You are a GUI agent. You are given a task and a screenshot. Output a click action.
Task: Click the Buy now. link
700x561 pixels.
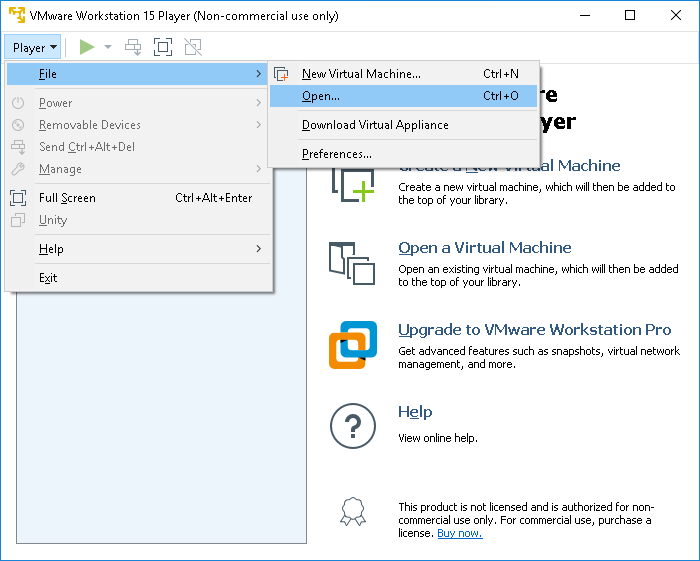pyautogui.click(x=460, y=533)
